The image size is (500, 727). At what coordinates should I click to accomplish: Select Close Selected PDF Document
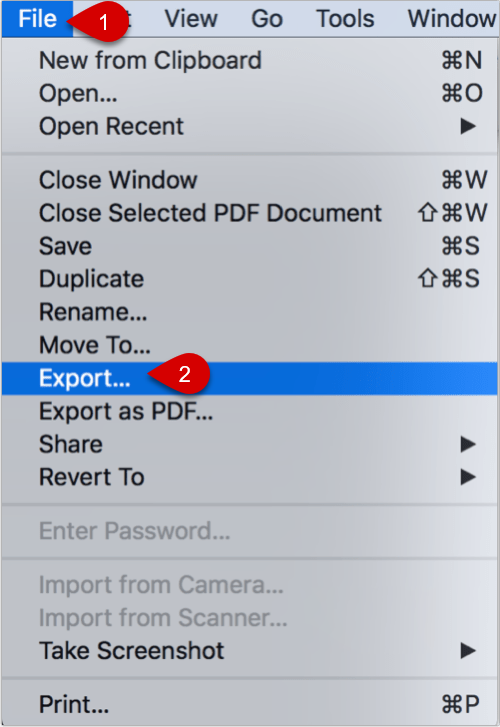(x=250, y=213)
